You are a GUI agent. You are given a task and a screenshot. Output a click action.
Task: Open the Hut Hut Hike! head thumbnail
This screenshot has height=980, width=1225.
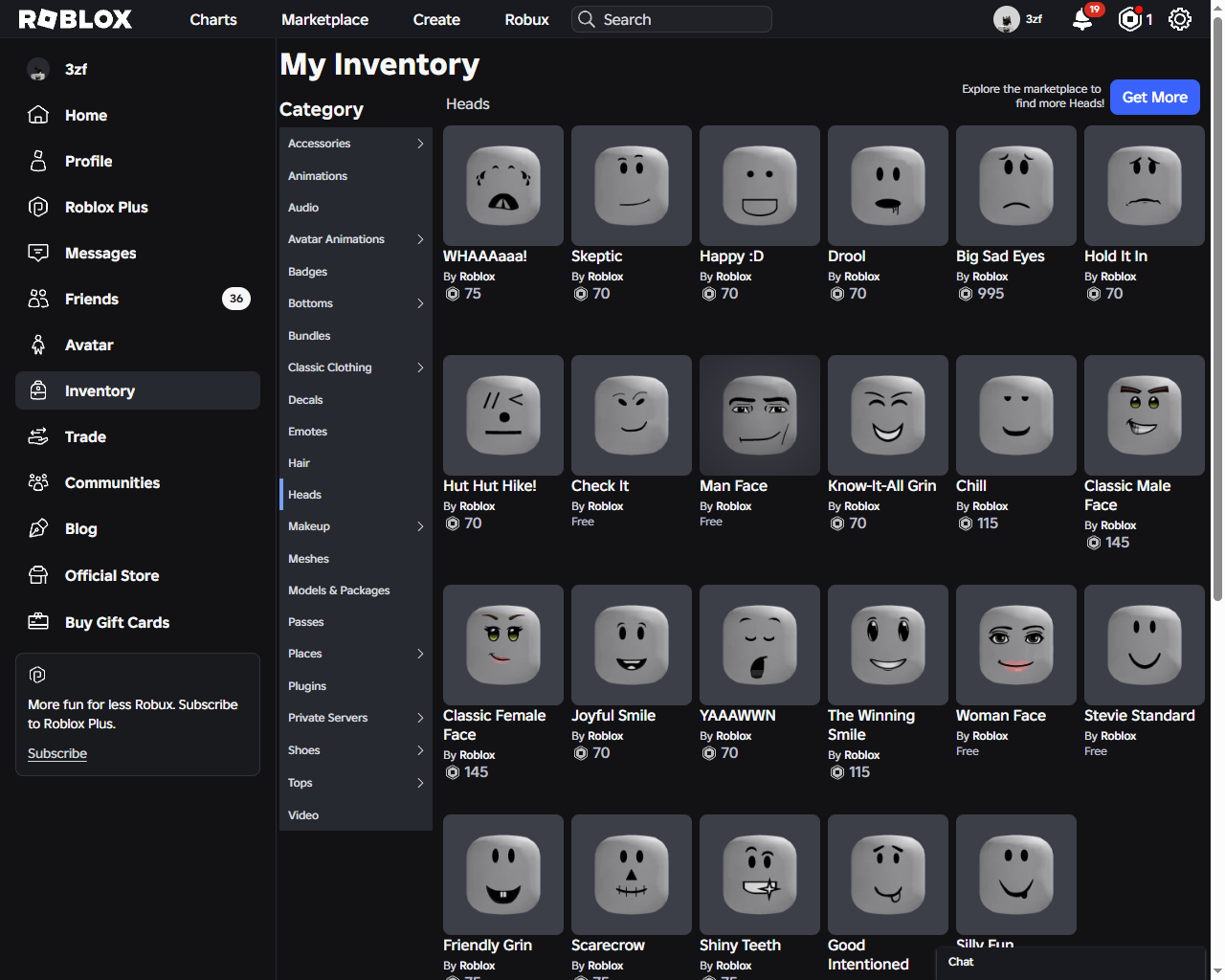click(503, 415)
